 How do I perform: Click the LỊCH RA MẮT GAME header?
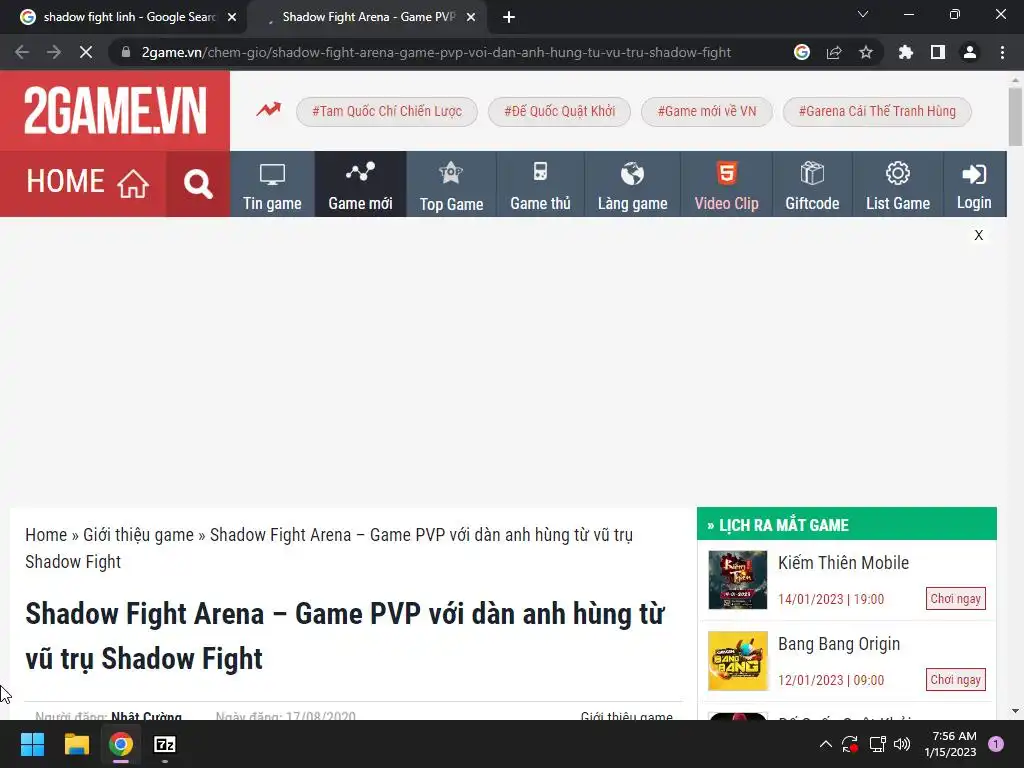click(x=846, y=524)
